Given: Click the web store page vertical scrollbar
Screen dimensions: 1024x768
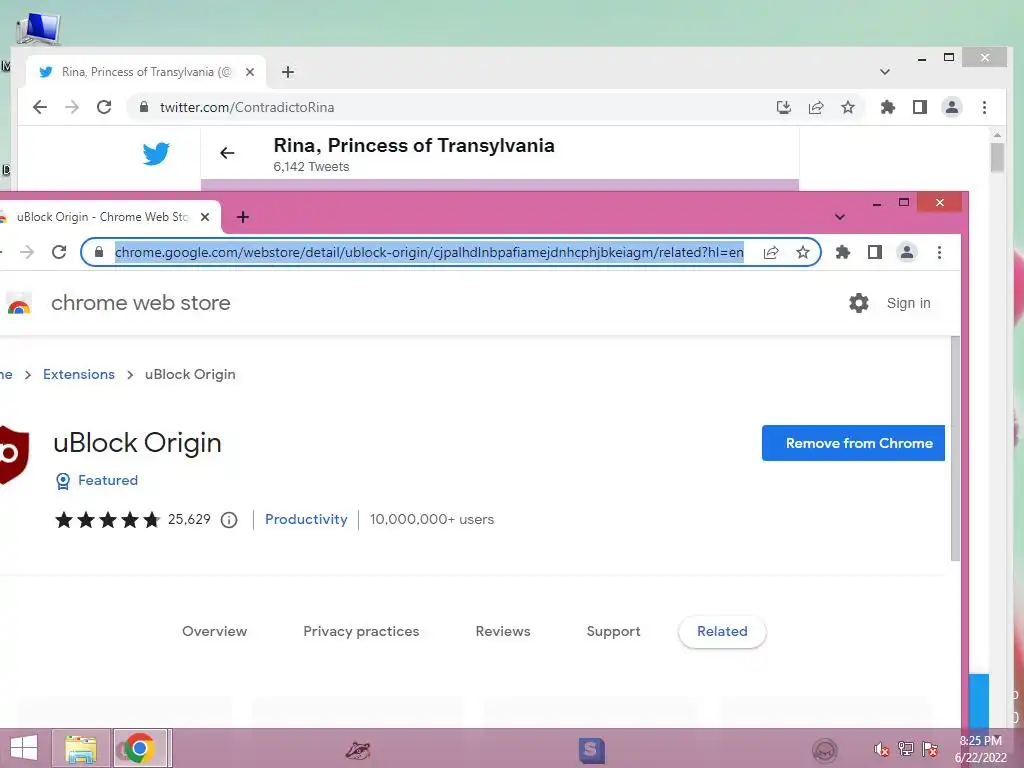Looking at the screenshot, I should pyautogui.click(x=955, y=449).
